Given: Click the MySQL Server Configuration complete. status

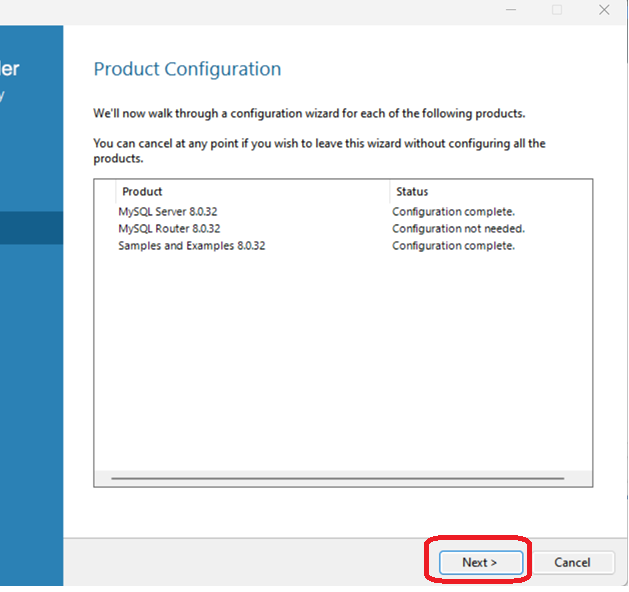Looking at the screenshot, I should pyautogui.click(x=453, y=211).
